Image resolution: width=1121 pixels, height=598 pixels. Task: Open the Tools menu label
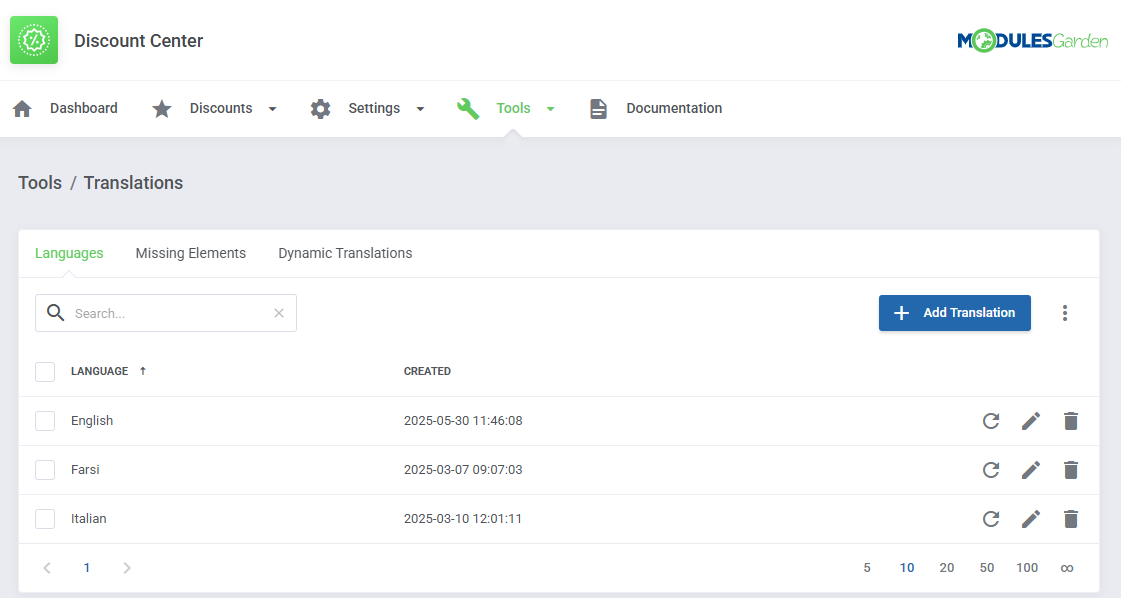[x=513, y=108]
